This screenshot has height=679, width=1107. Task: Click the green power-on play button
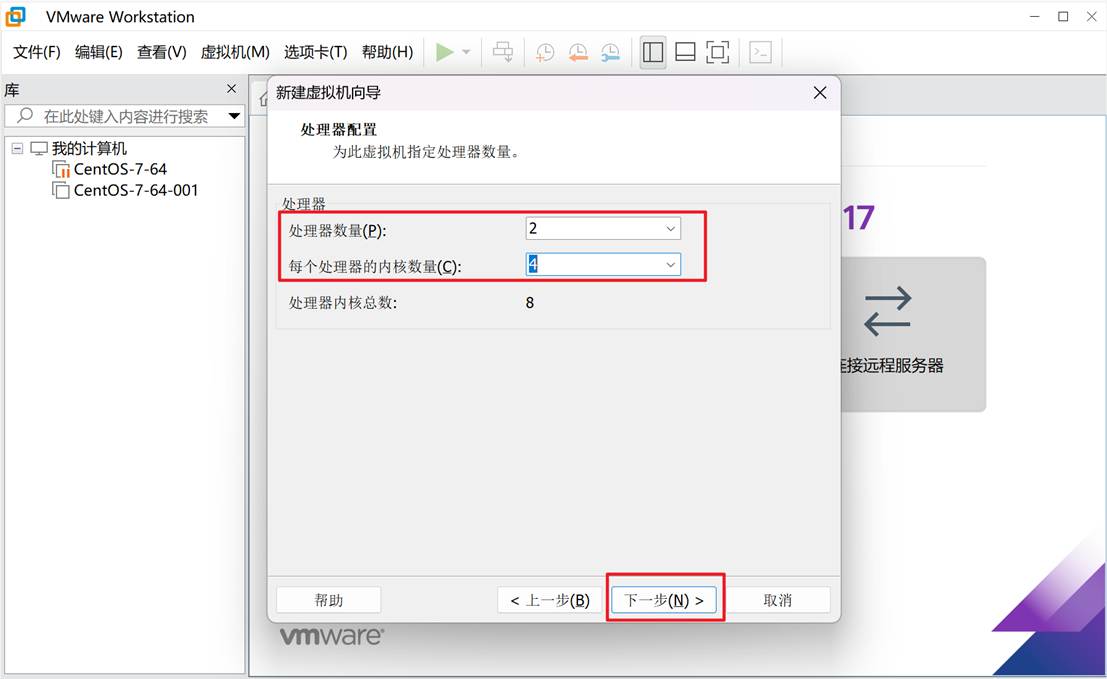click(444, 52)
